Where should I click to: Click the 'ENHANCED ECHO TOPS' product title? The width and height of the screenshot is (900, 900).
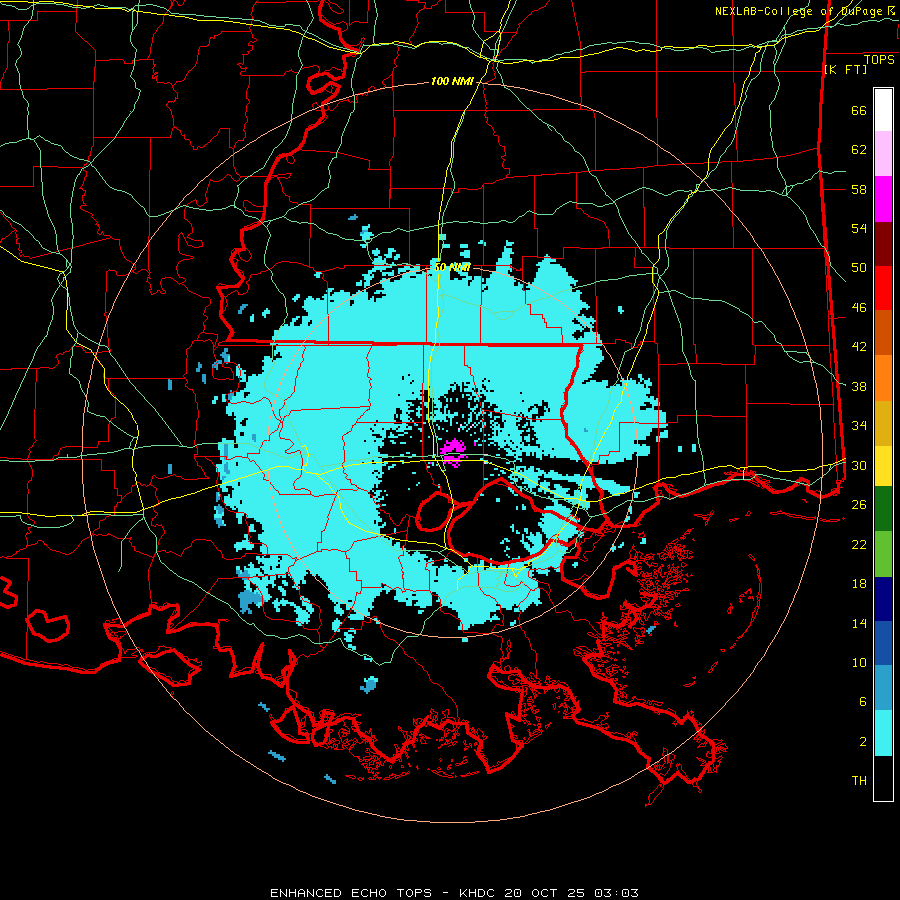[351, 893]
